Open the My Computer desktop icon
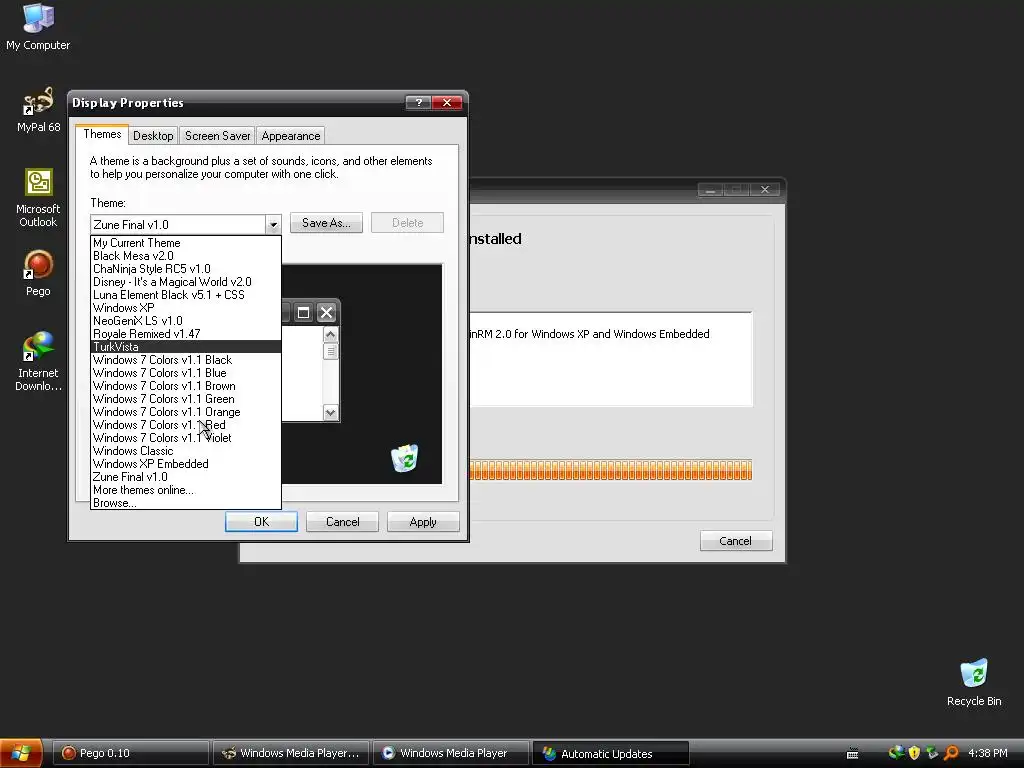Viewport: 1024px width, 768px height. [38, 27]
